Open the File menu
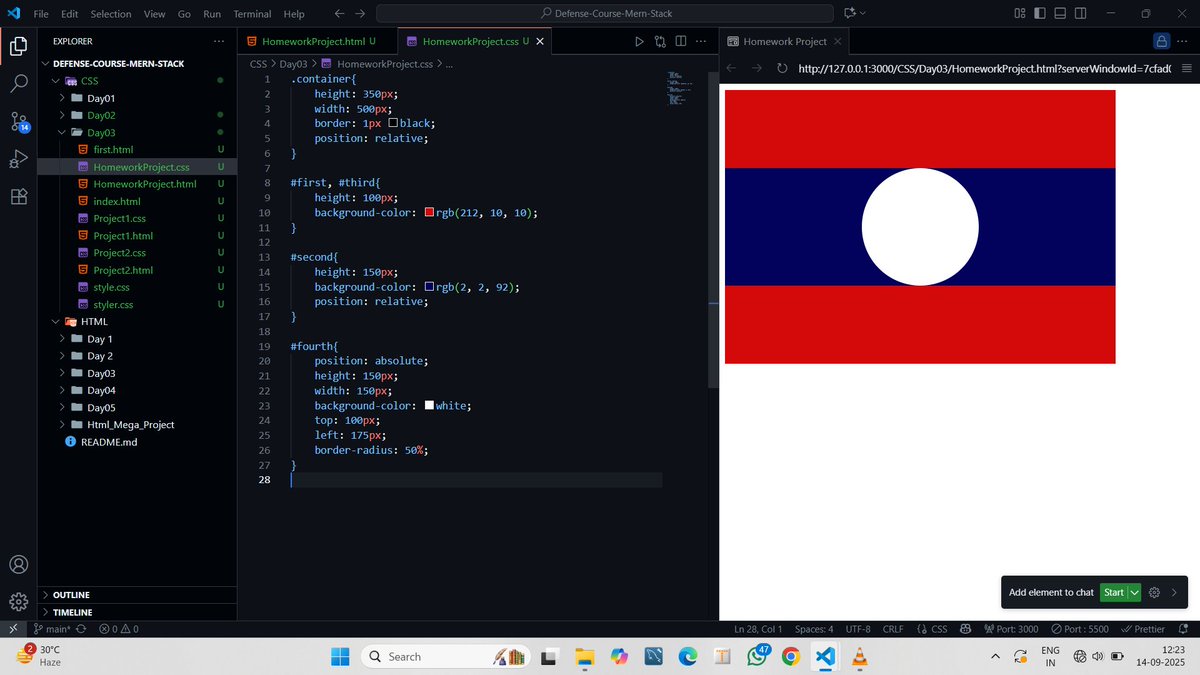This screenshot has width=1200, height=675. click(41, 14)
